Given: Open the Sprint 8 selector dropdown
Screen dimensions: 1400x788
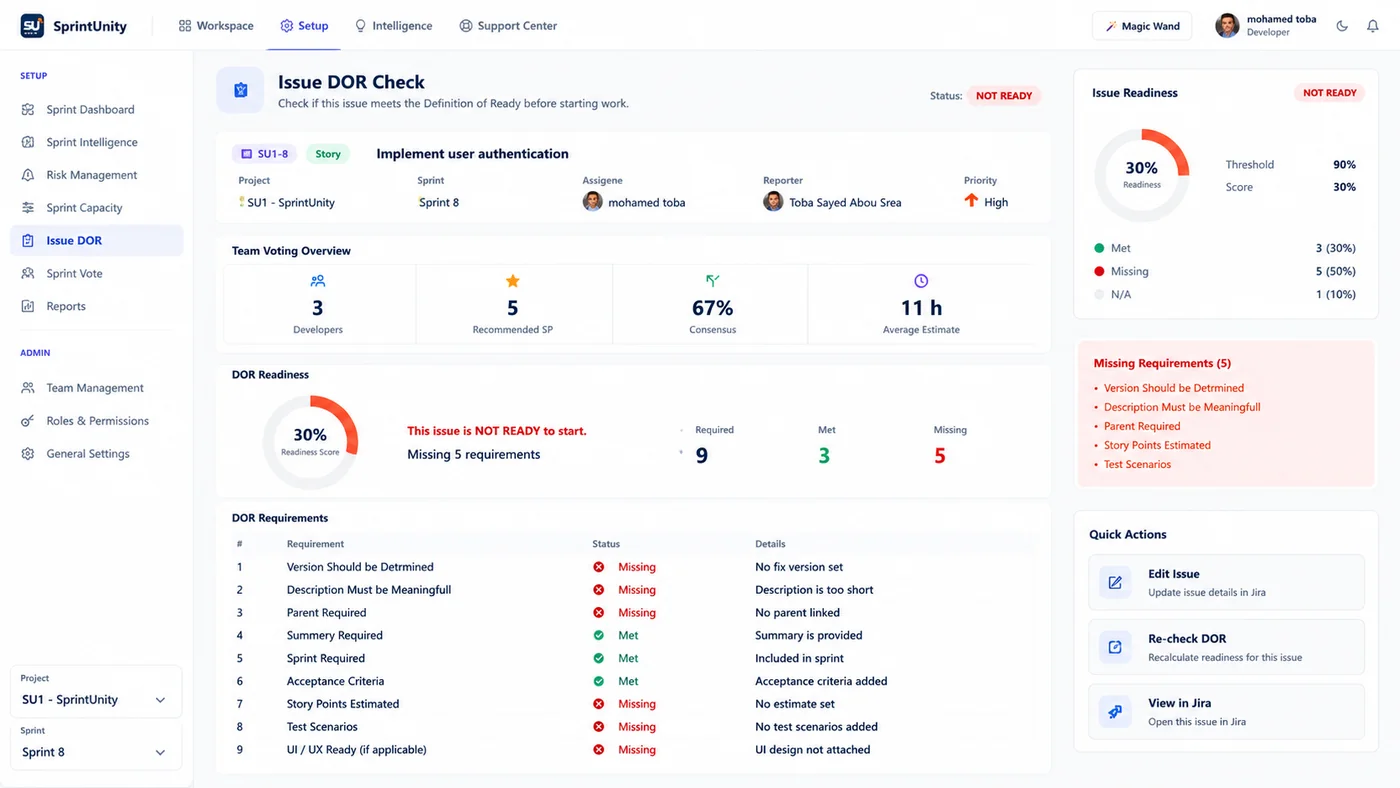Looking at the screenshot, I should click(x=96, y=744).
